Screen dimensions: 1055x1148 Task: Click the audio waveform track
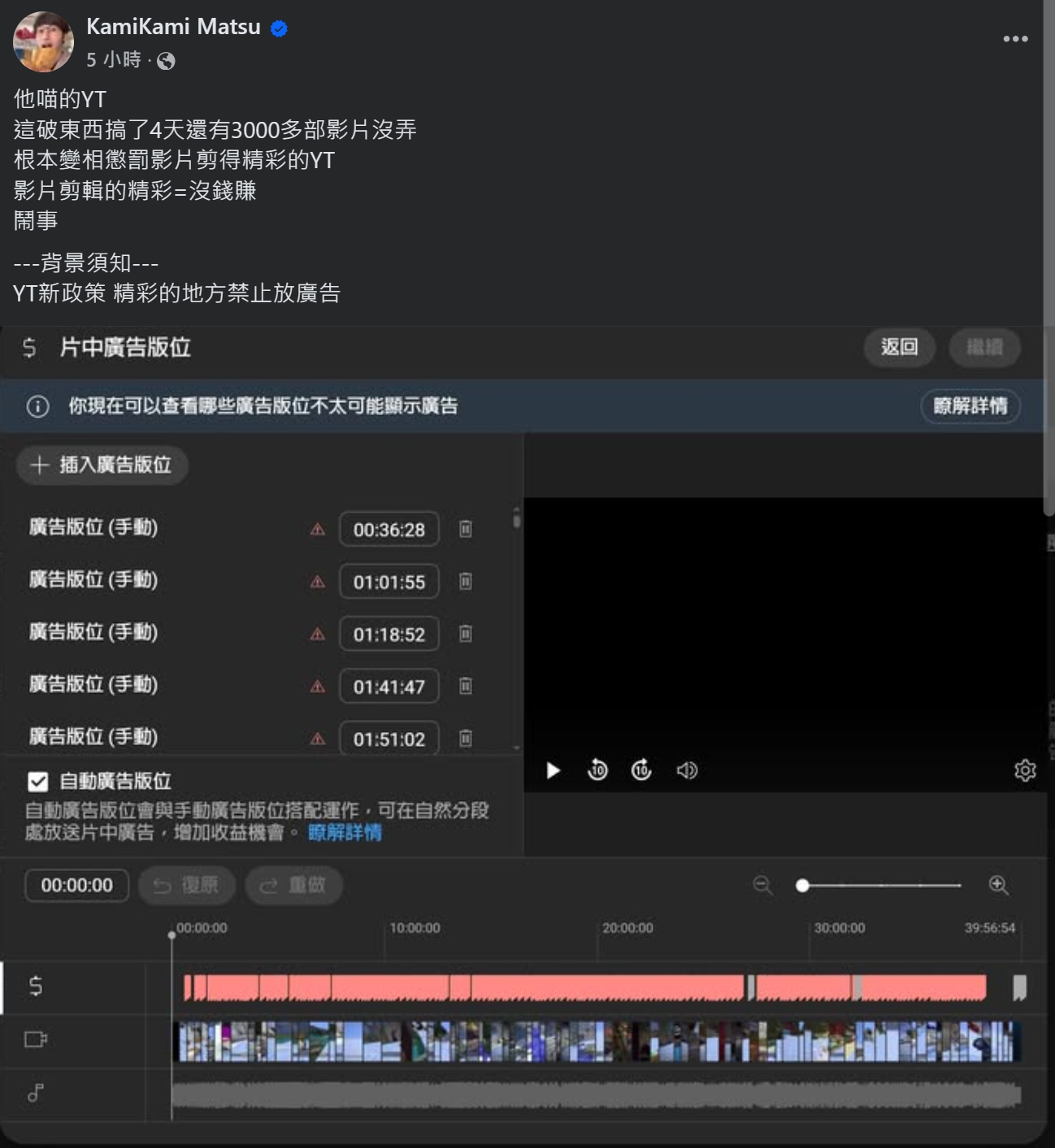[x=597, y=1095]
